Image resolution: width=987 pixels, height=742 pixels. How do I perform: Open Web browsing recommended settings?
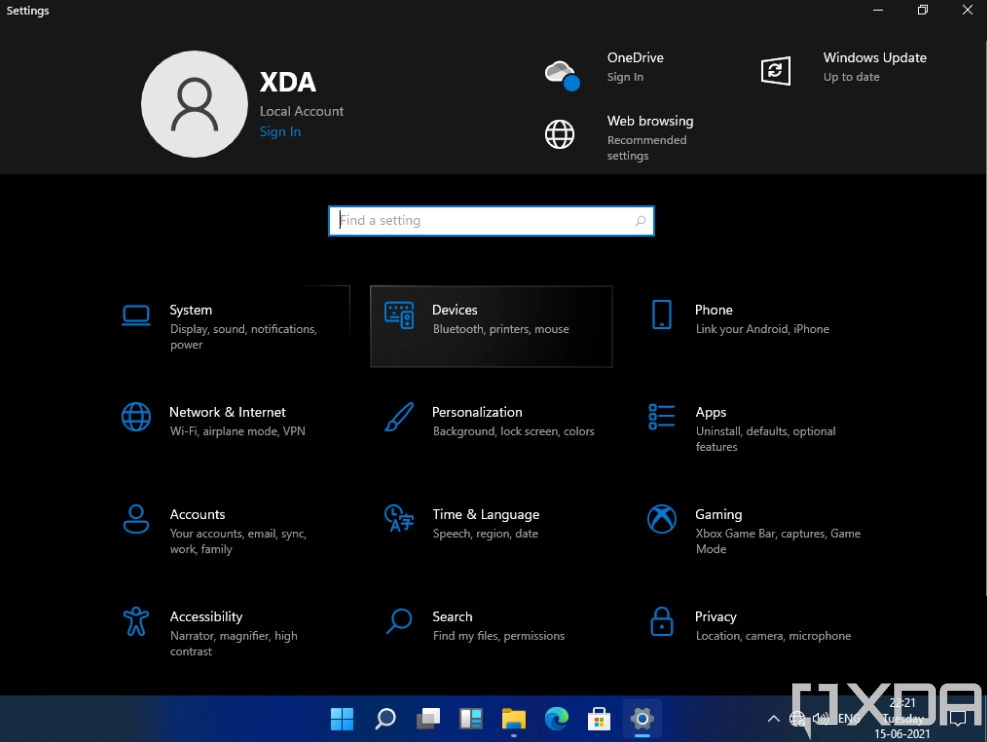point(619,137)
